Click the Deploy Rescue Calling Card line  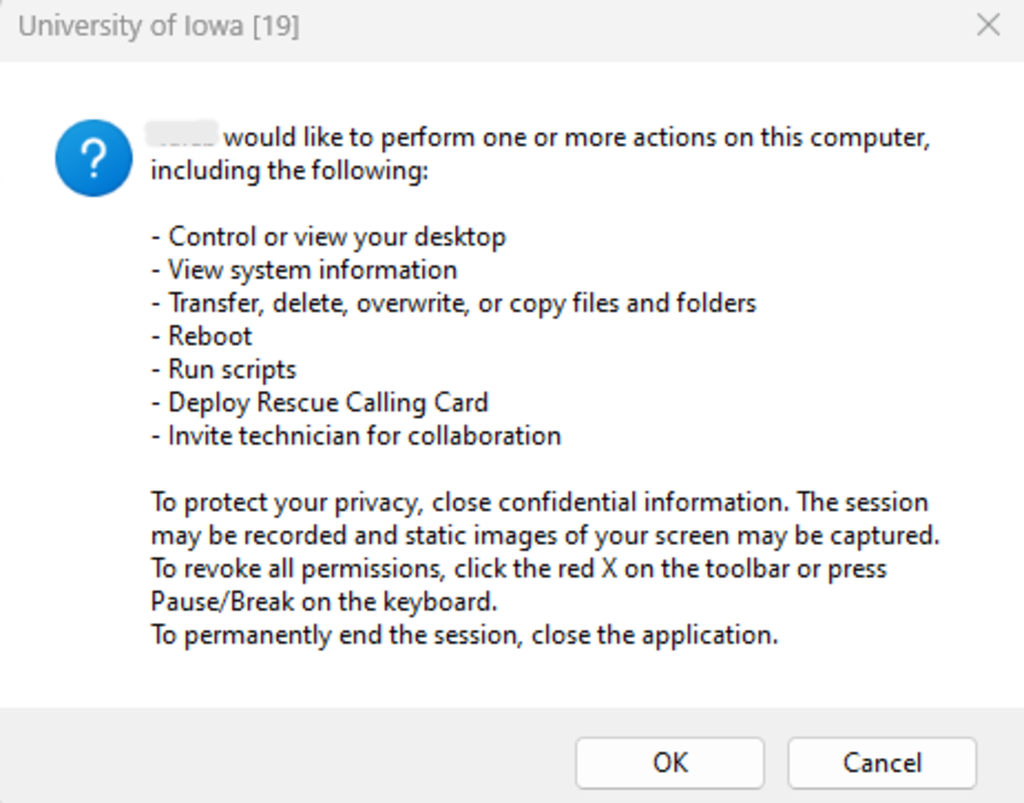tap(329, 403)
